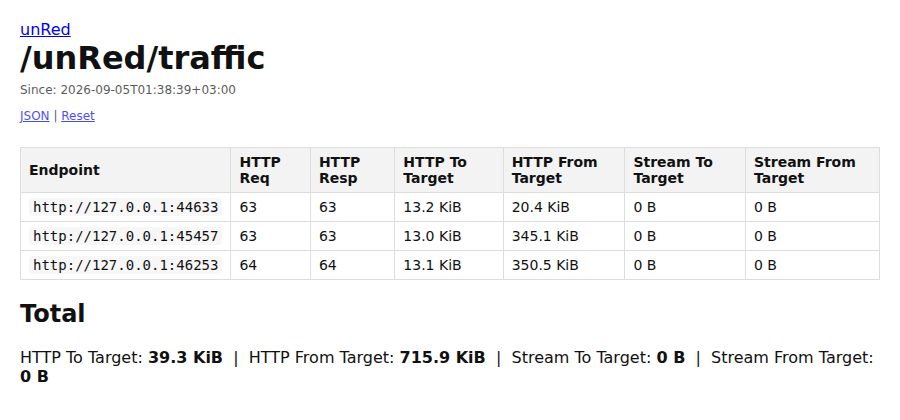Select endpoint http://127.0.0.1:44633
900x420 pixels.
pyautogui.click(x=125, y=207)
